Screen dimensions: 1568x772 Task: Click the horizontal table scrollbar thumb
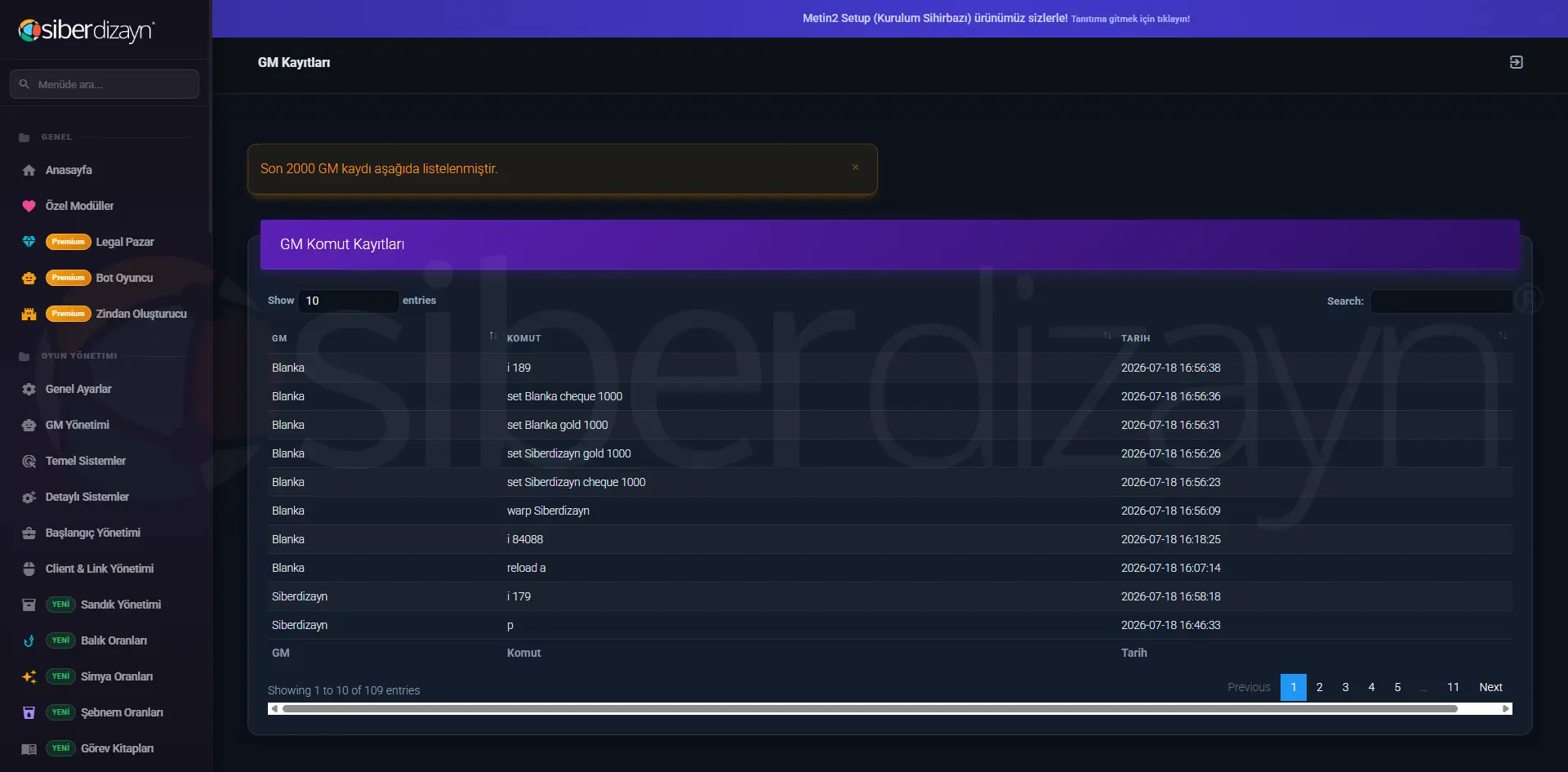870,709
